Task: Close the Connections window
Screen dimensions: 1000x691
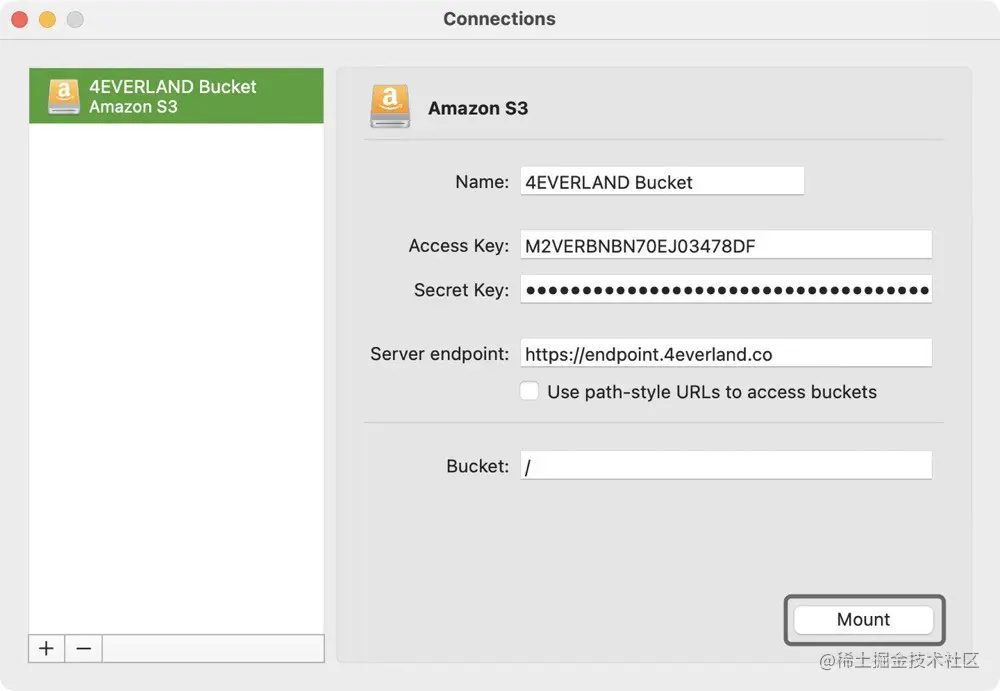Action: (x=20, y=20)
